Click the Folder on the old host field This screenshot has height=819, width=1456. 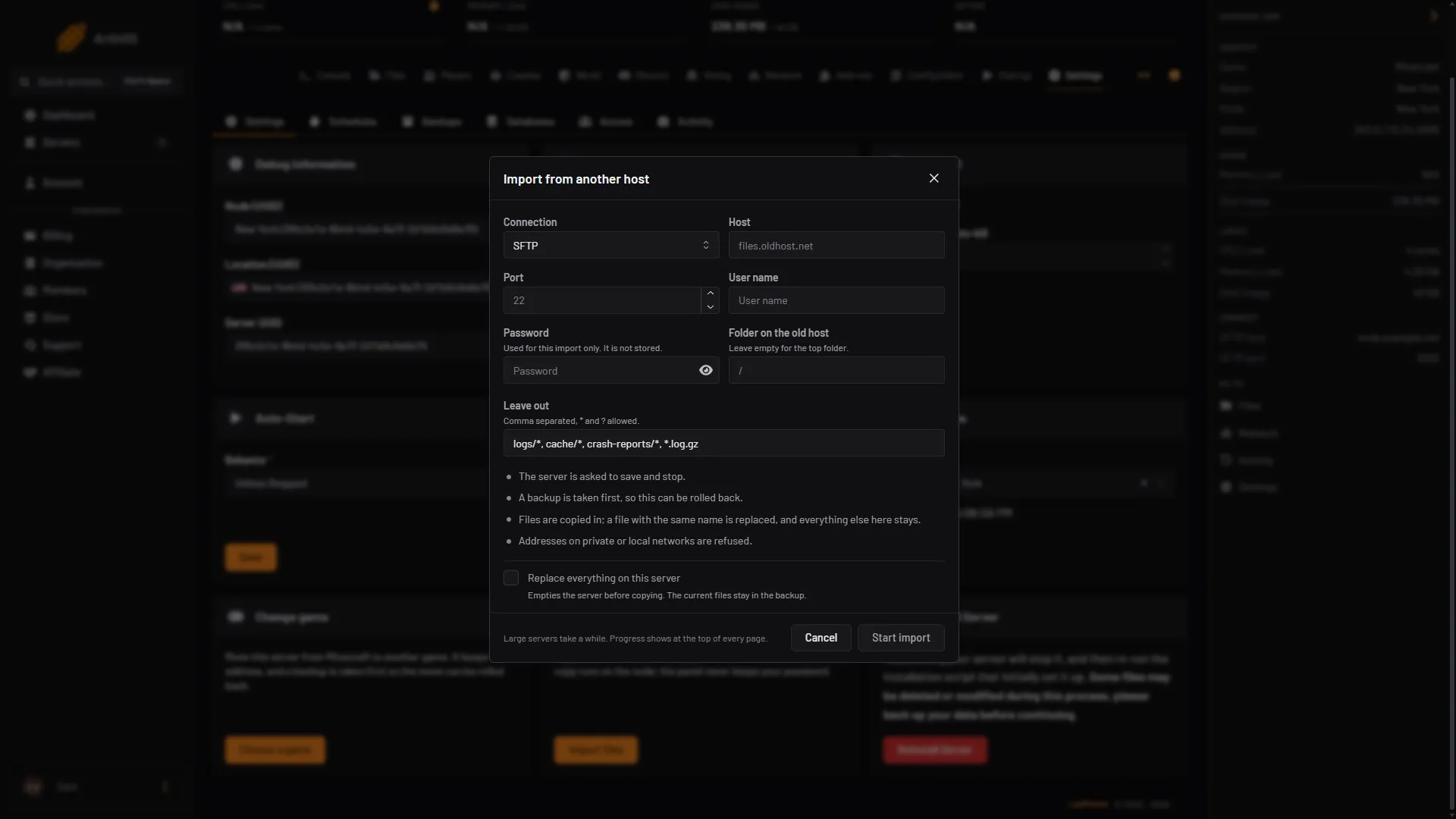[836, 371]
